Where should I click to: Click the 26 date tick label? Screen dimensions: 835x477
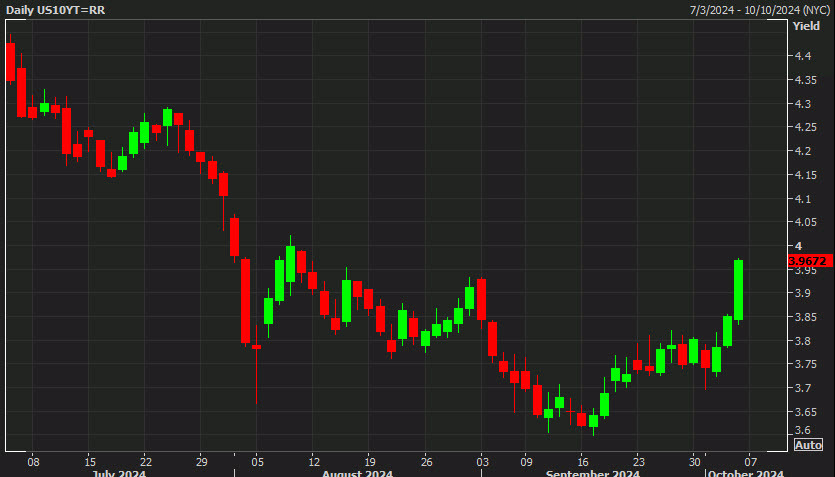point(426,462)
